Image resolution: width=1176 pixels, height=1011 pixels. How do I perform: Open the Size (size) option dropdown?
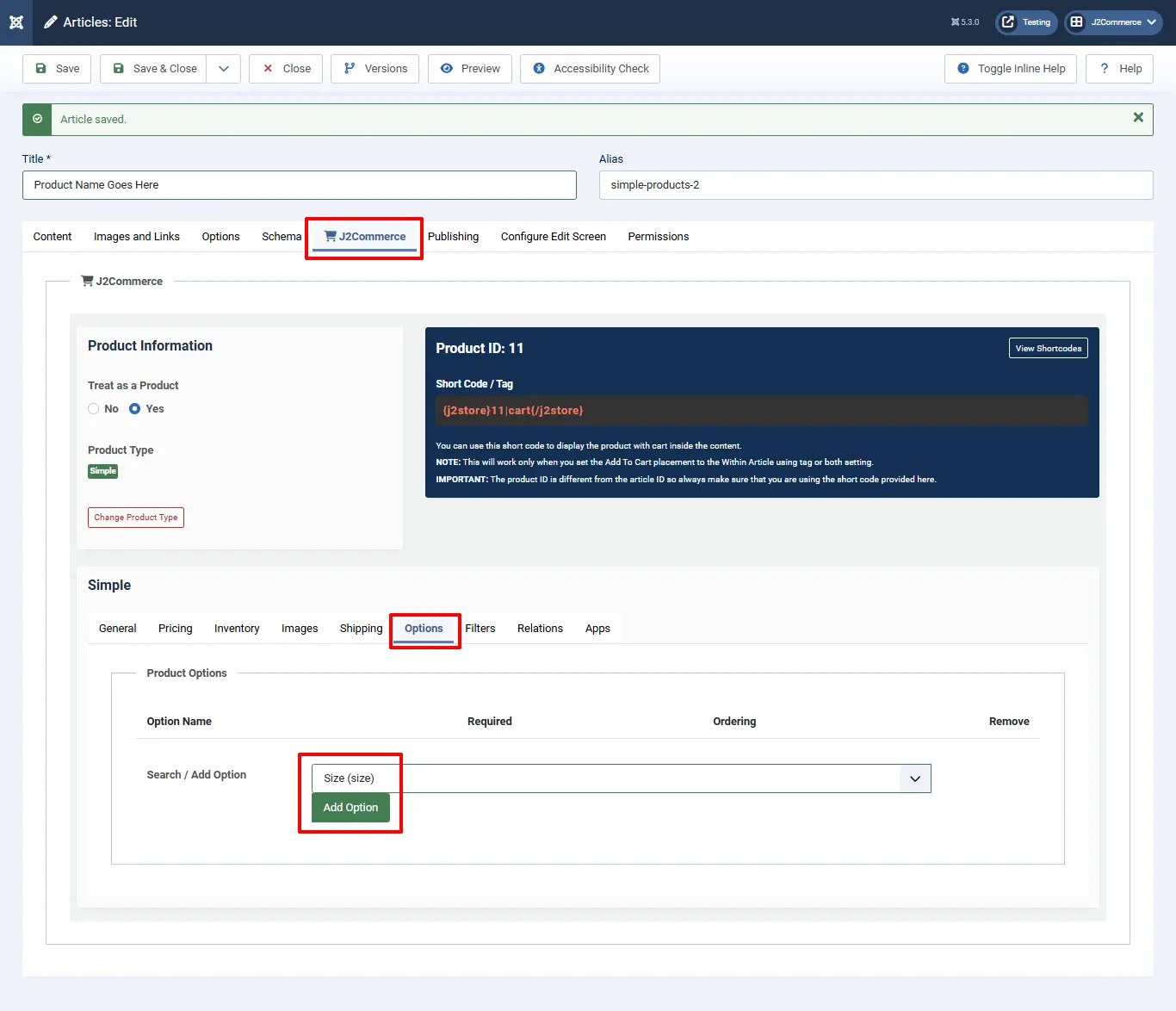tap(622, 778)
